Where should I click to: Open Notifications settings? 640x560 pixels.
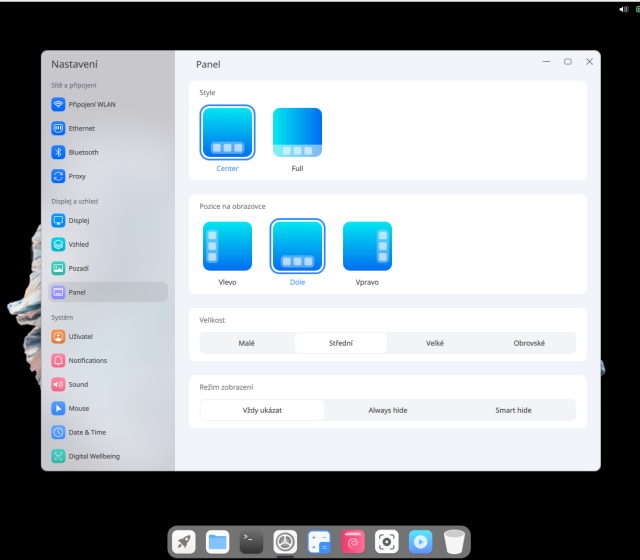[x=87, y=360]
